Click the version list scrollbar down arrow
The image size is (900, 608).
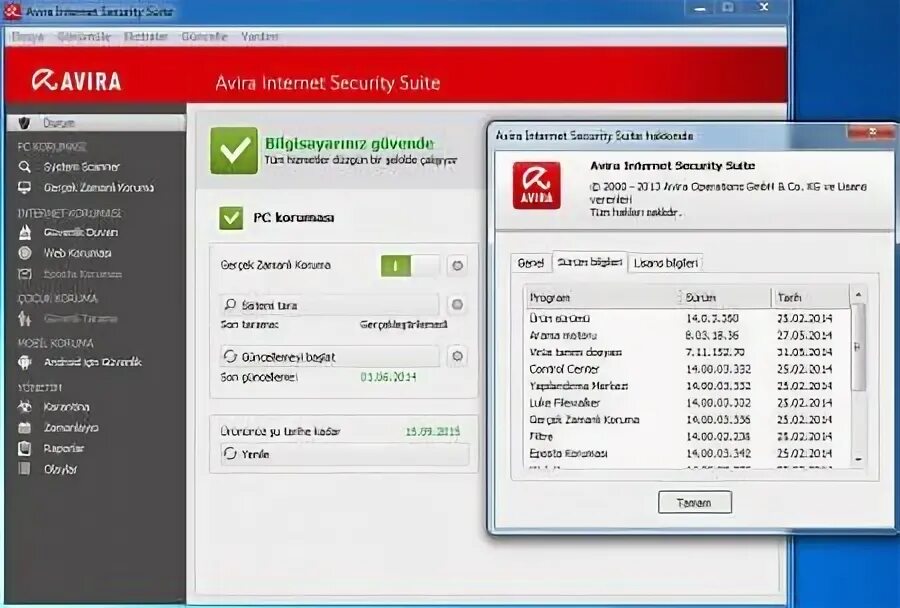coord(859,459)
